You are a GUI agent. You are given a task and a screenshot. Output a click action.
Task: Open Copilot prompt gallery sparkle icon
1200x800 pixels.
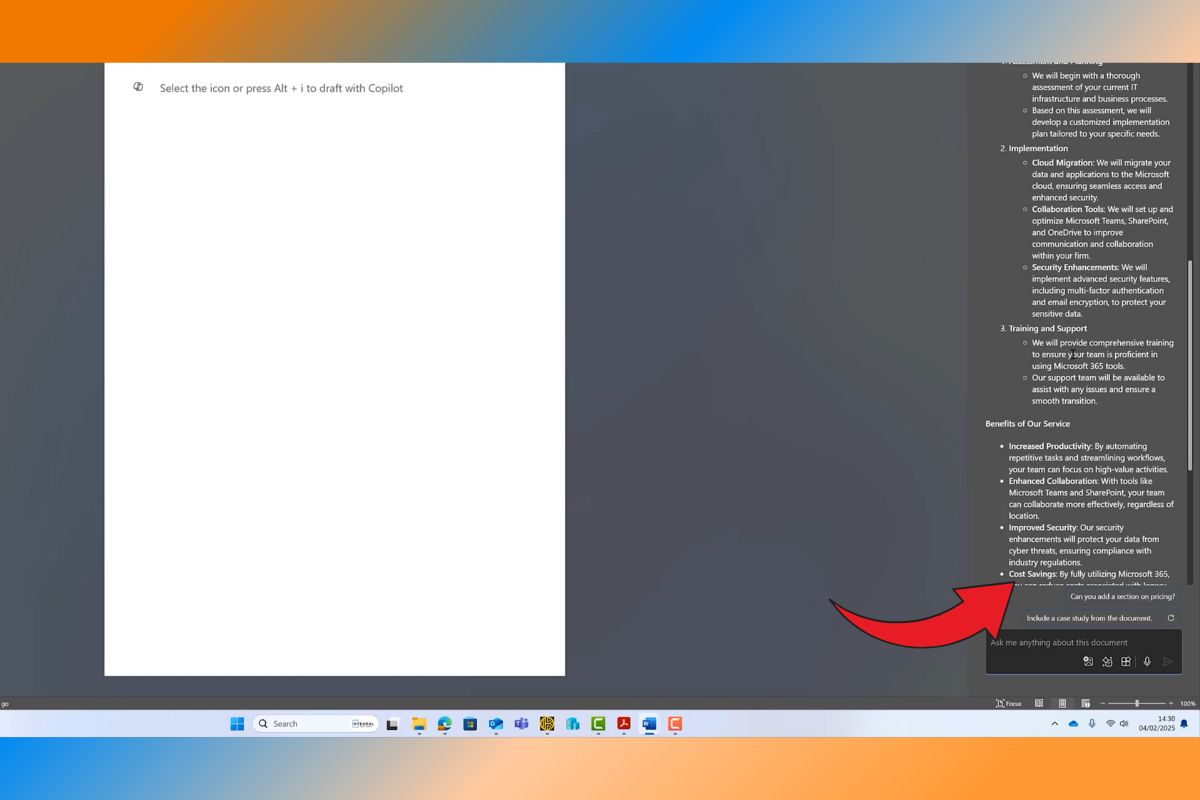click(1107, 661)
